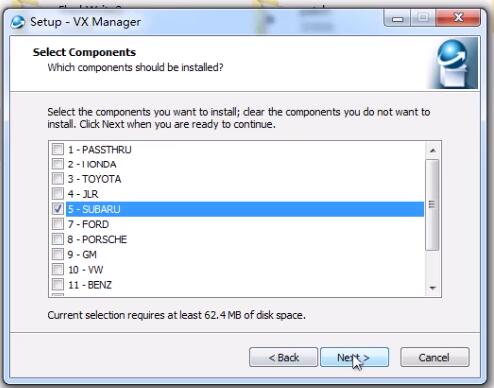
Task: Proceed by clicking Next
Action: [354, 357]
